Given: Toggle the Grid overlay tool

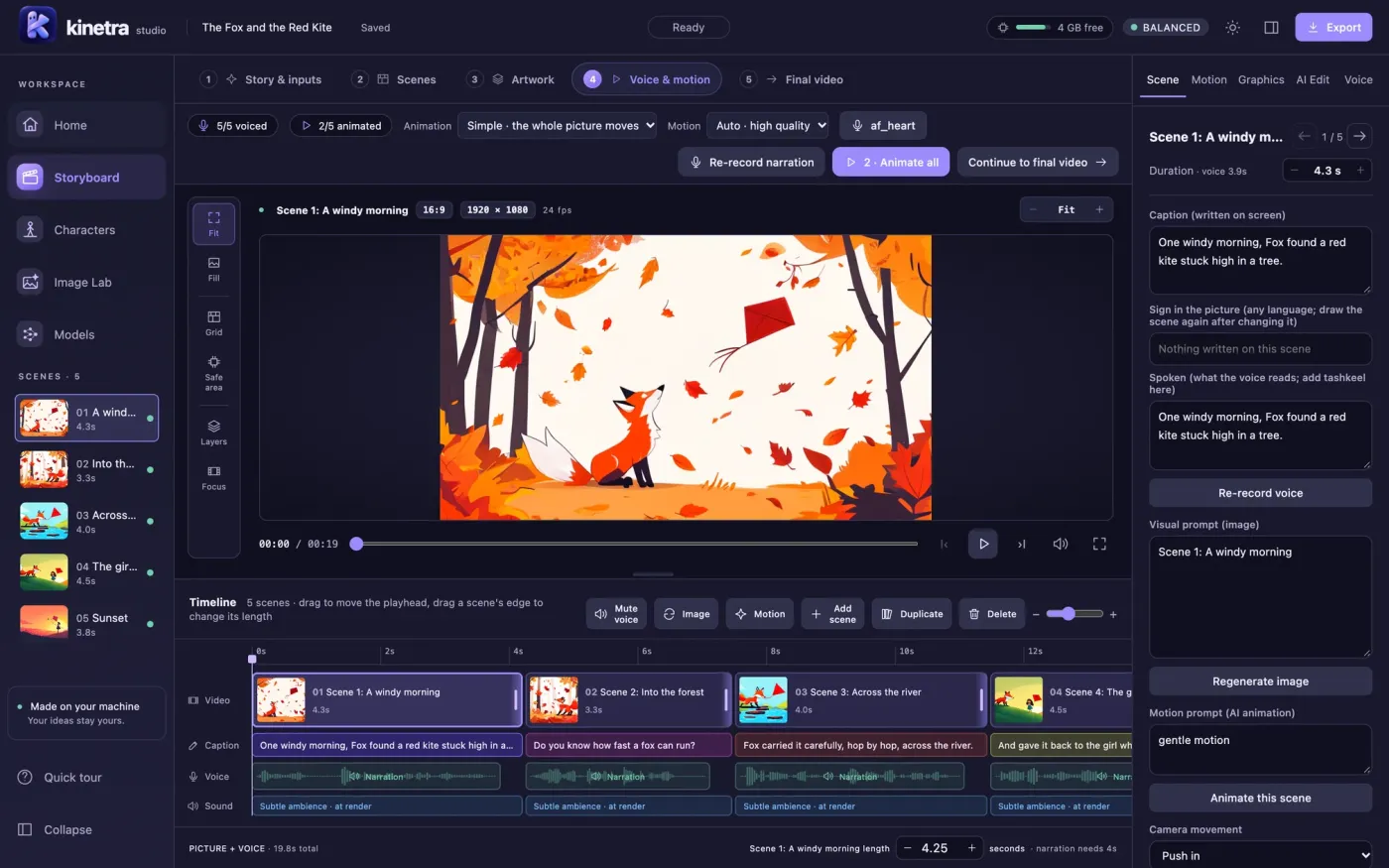Looking at the screenshot, I should [x=213, y=323].
